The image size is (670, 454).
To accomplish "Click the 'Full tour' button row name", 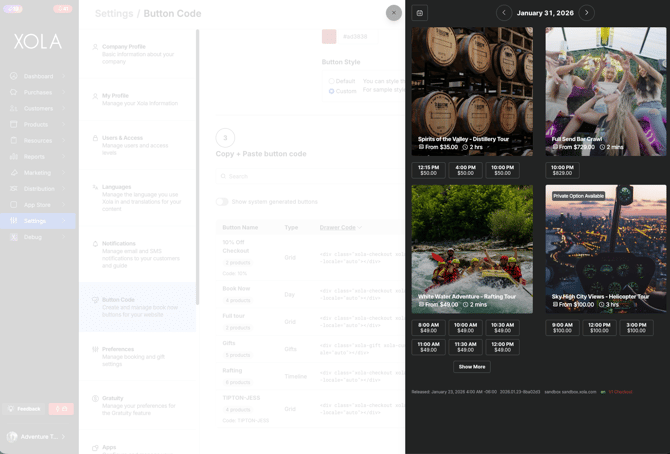I will pyautogui.click(x=233, y=316).
